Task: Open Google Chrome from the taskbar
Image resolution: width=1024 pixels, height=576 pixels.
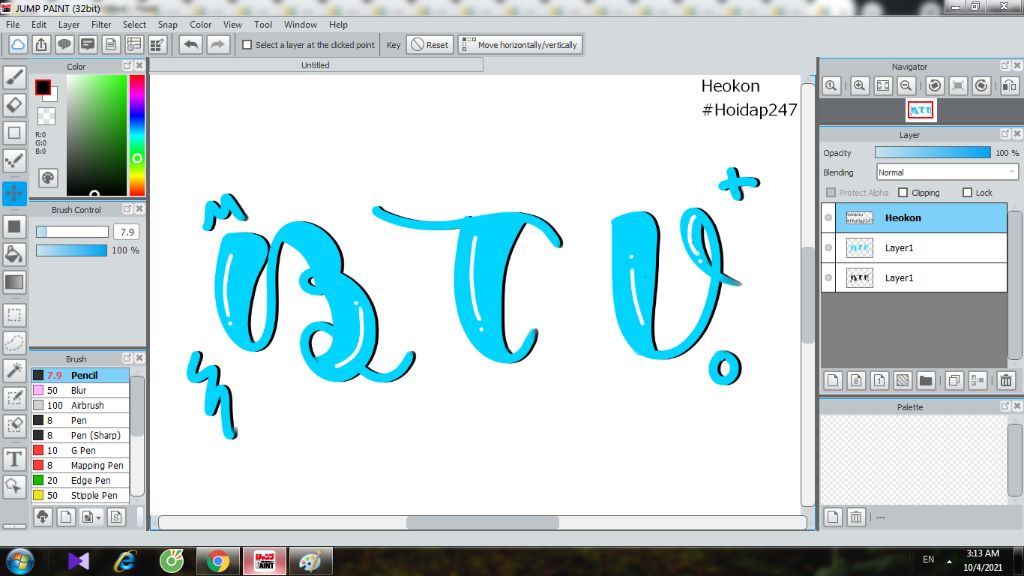Action: (x=218, y=561)
